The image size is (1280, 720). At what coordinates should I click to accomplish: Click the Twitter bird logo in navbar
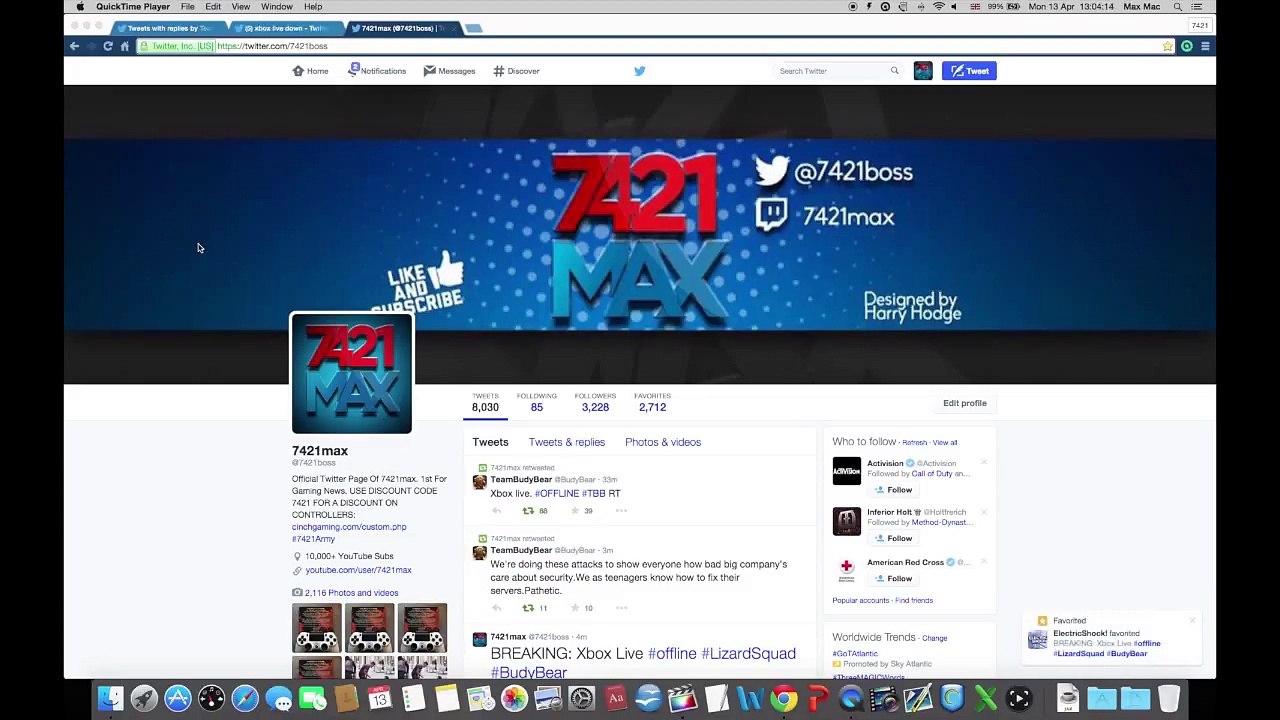[640, 71]
